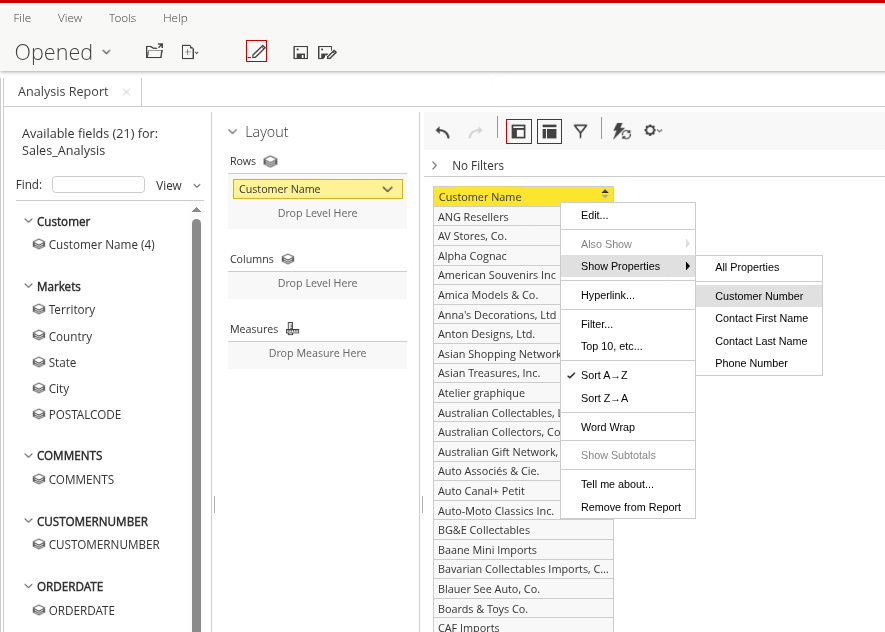Image resolution: width=885 pixels, height=632 pixels.
Task: Click the Save icon in top toolbar
Action: (300, 52)
